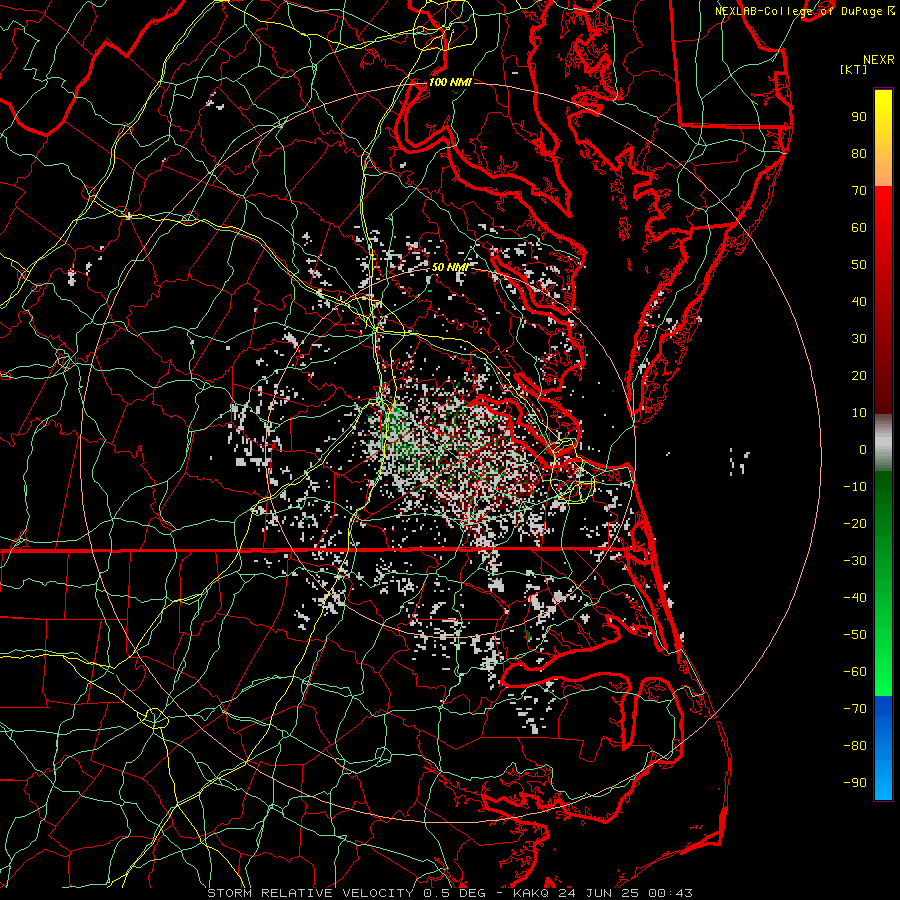Select the -70 value on velocity scale

pyautogui.click(x=855, y=709)
